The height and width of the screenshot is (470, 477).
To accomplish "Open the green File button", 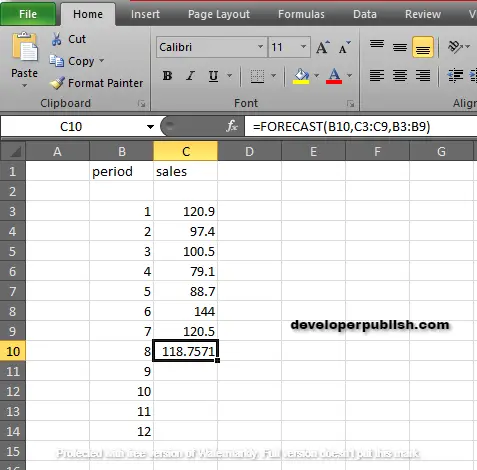I will coord(28,14).
